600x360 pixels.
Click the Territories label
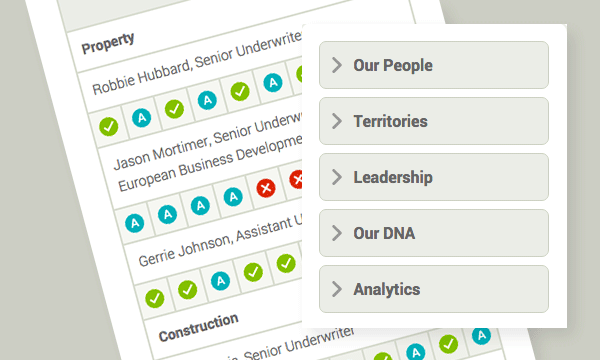(390, 121)
